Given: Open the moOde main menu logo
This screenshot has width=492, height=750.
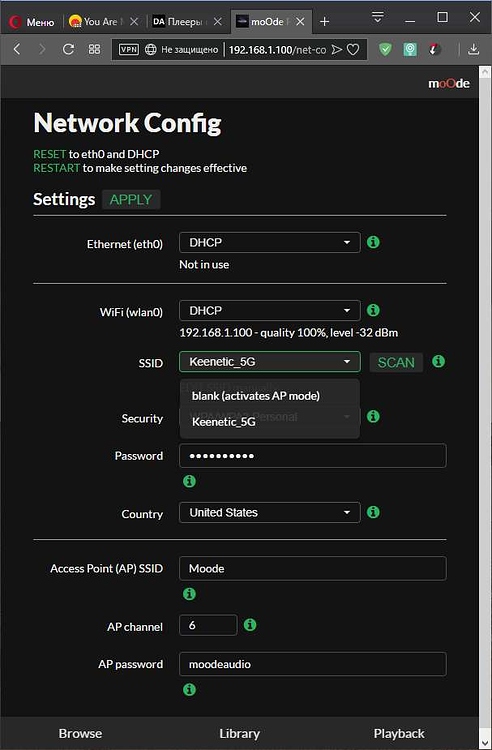Looking at the screenshot, I should point(448,83).
